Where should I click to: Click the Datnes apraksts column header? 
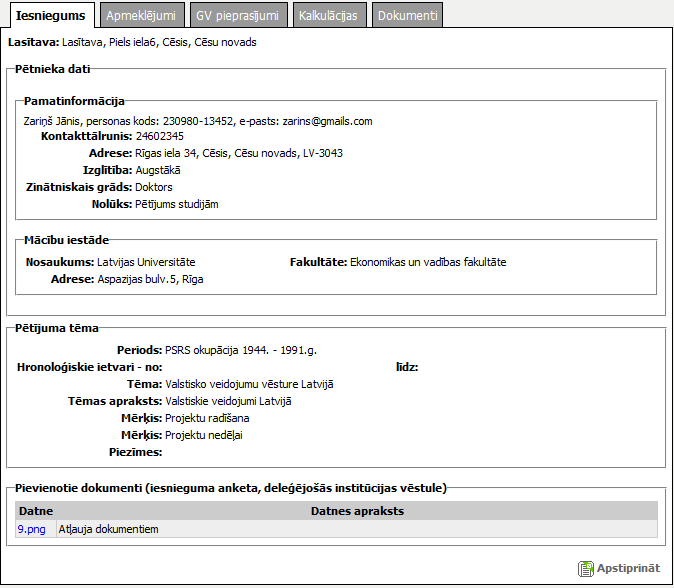coord(357,511)
